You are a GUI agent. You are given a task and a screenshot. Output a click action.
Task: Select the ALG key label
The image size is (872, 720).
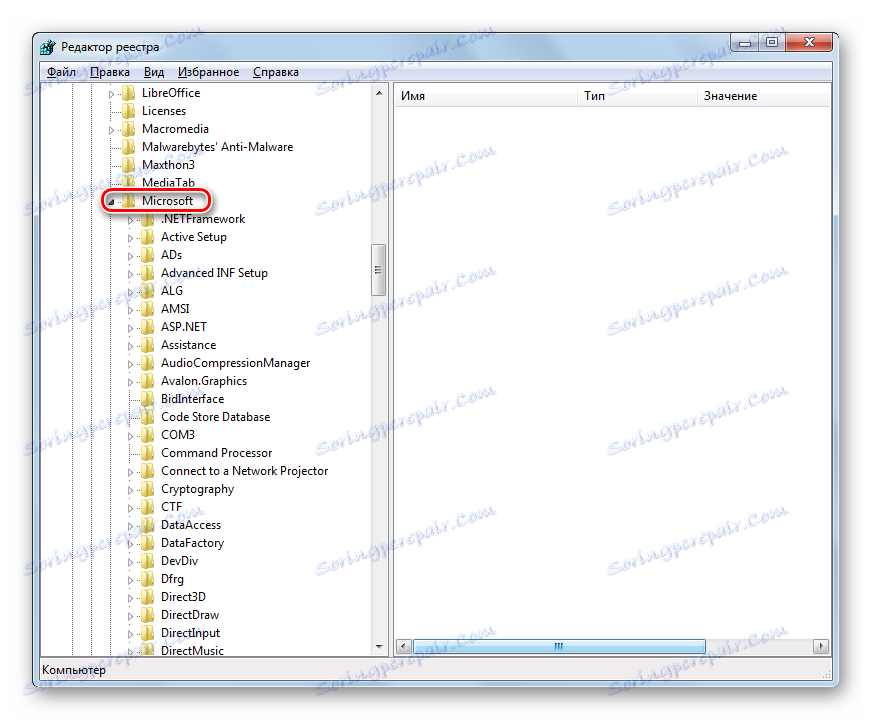[172, 291]
